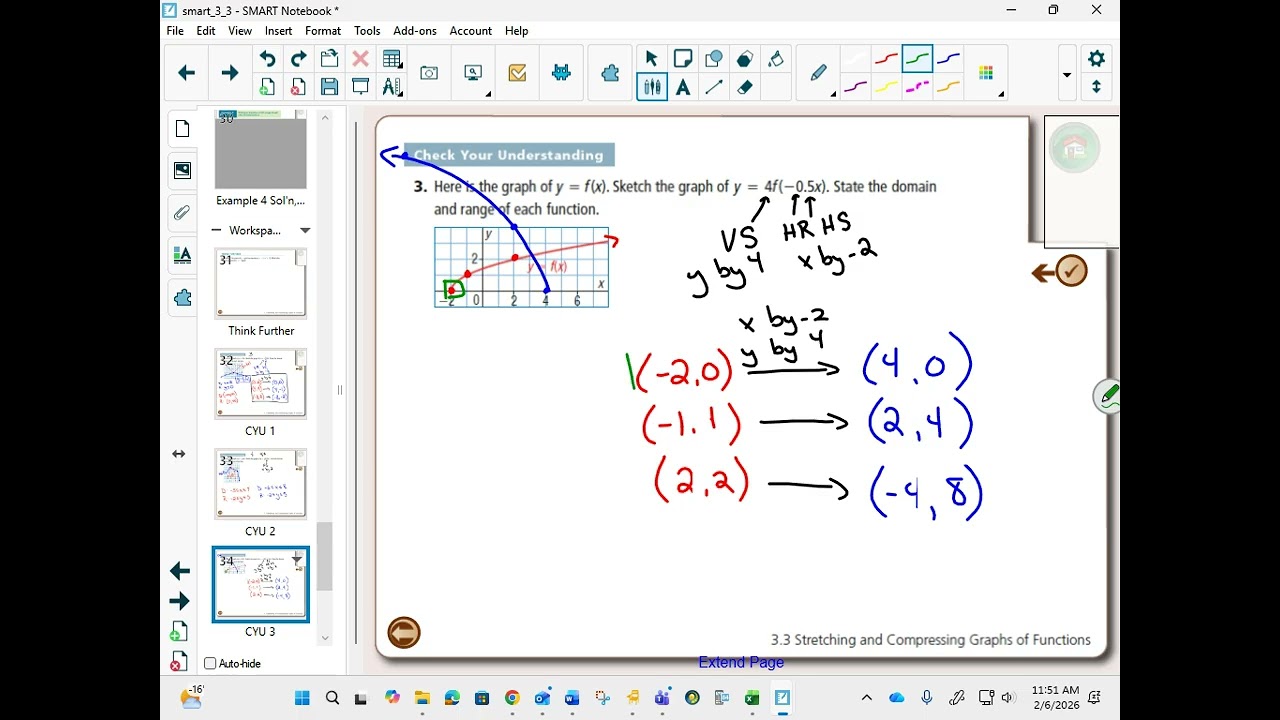The width and height of the screenshot is (1280, 720).
Task: Insert a table from toolbar
Action: click(392, 59)
